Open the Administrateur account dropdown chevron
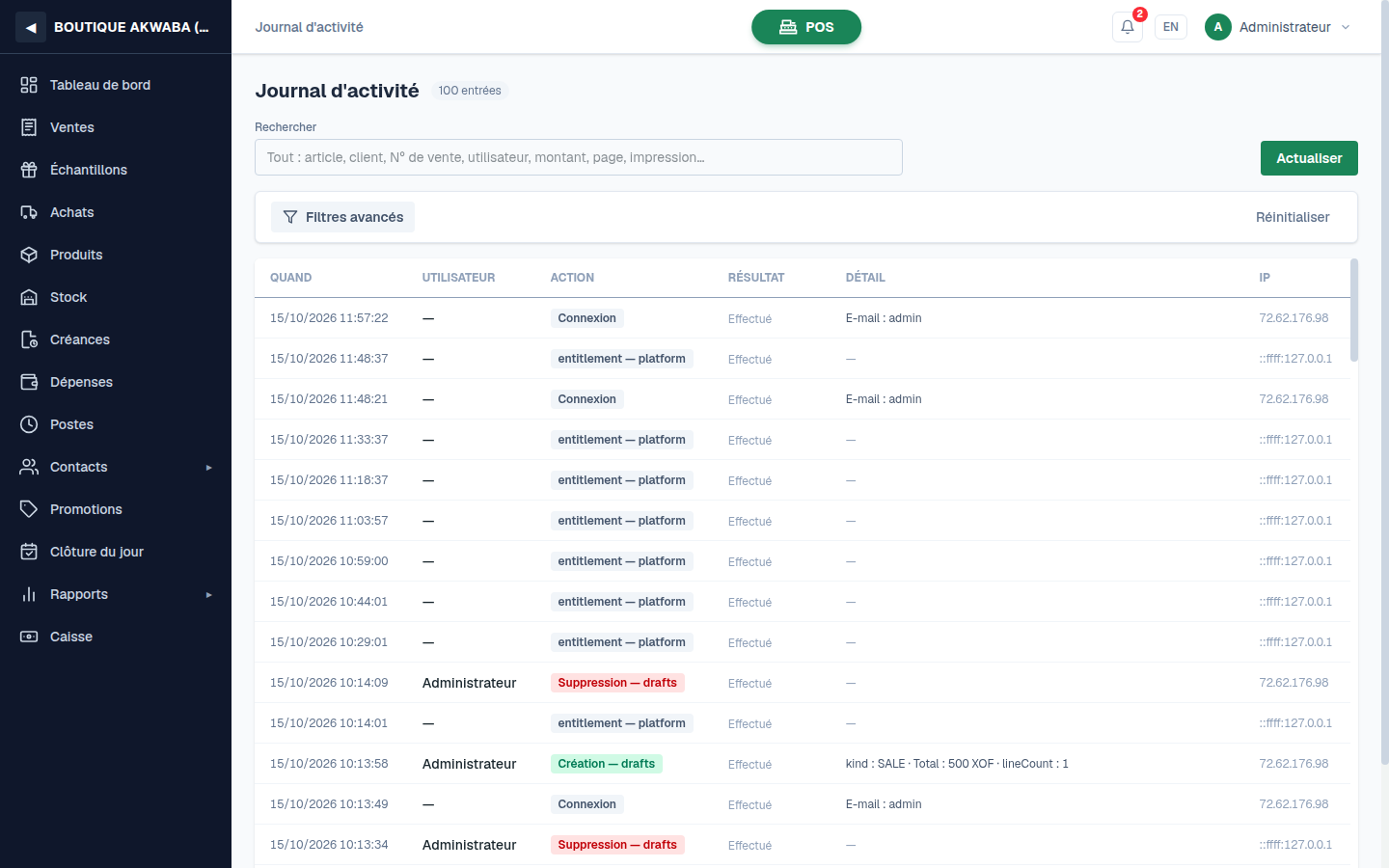Screen dimensions: 1389x868 (x=1346, y=27)
